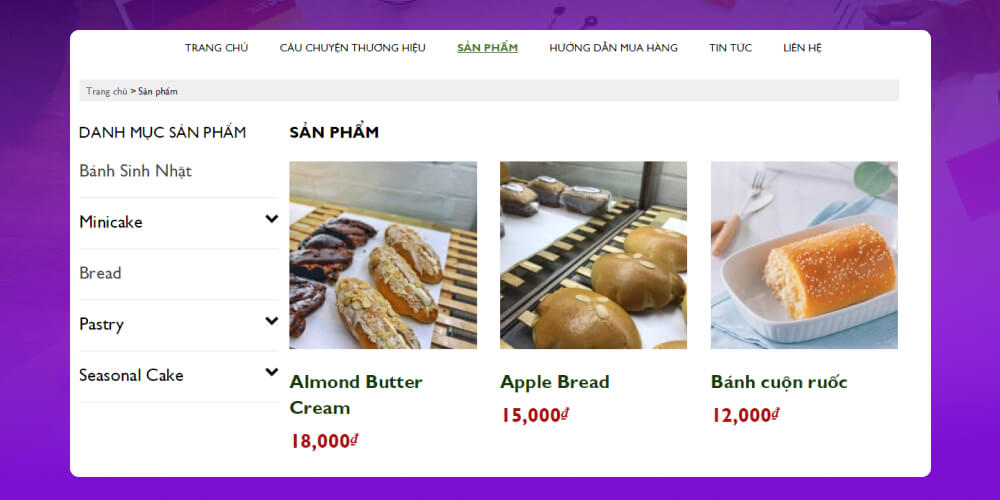Open the Almond Butter Cream photo
The width and height of the screenshot is (1000, 500).
pyautogui.click(x=383, y=255)
